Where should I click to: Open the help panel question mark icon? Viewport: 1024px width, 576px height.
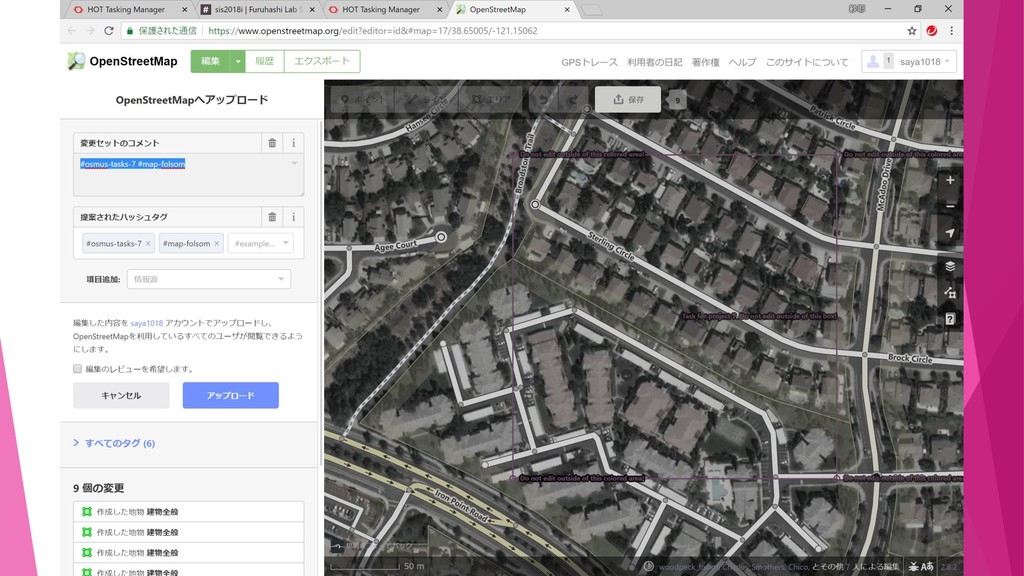[949, 319]
